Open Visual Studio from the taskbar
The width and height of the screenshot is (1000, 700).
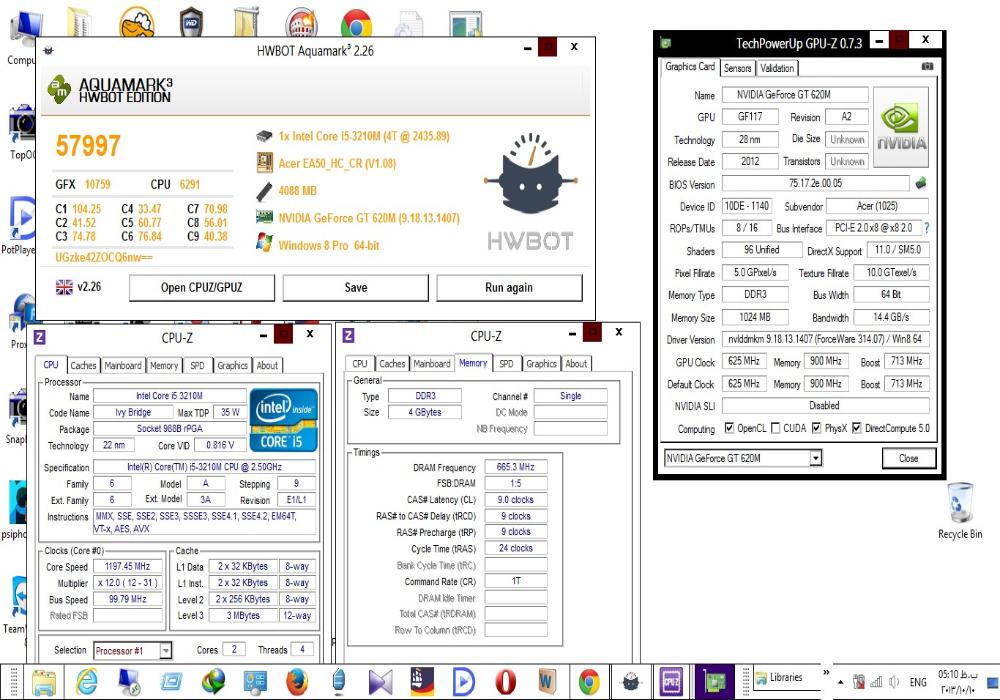pos(381,682)
